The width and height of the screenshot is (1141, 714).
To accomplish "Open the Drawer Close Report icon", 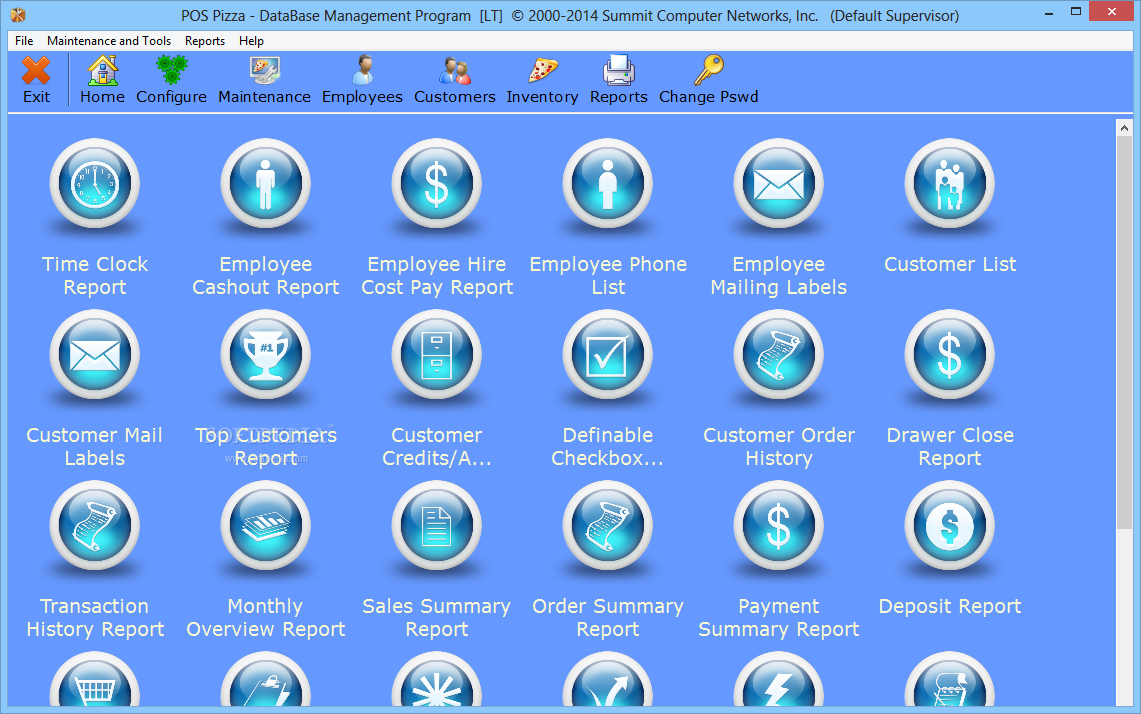I will 950,355.
